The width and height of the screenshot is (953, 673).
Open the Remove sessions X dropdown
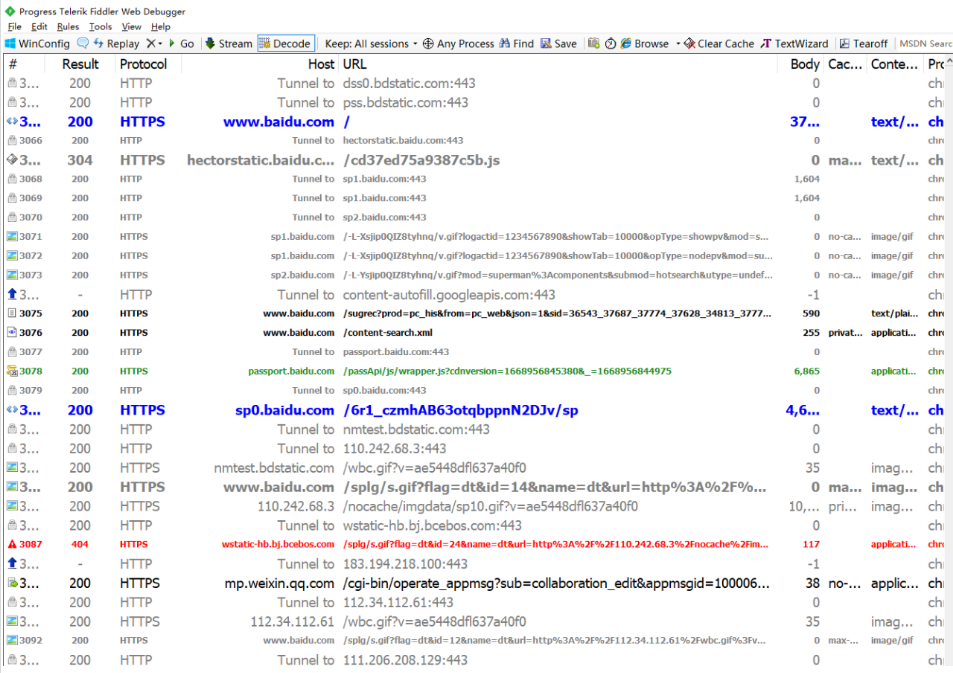tap(154, 44)
